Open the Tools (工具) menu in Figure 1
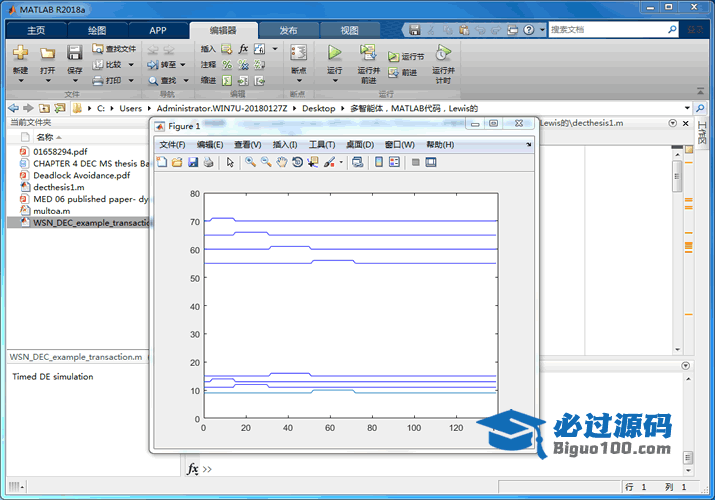 [322, 144]
